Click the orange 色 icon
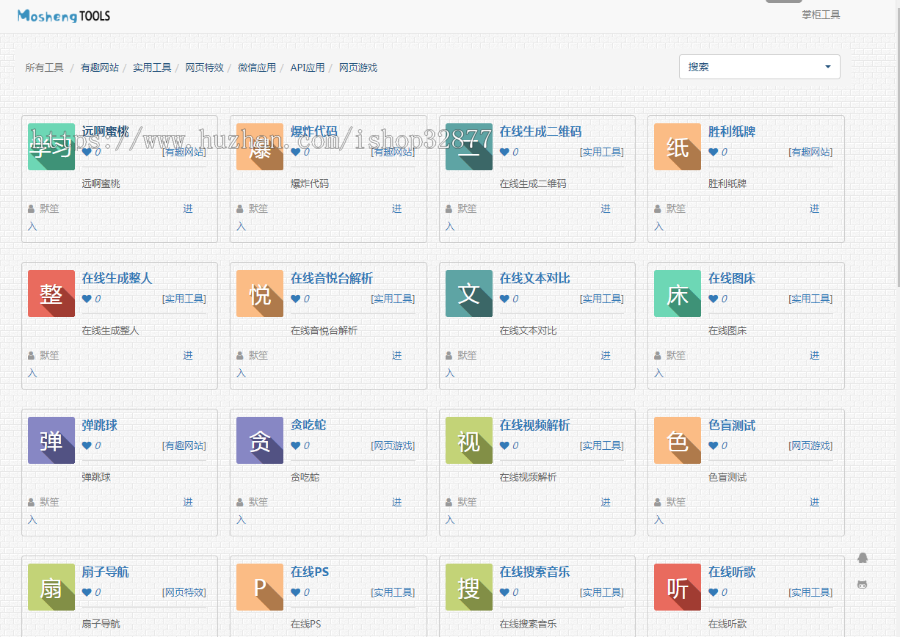Screen dimensions: 900x637 click(677, 440)
